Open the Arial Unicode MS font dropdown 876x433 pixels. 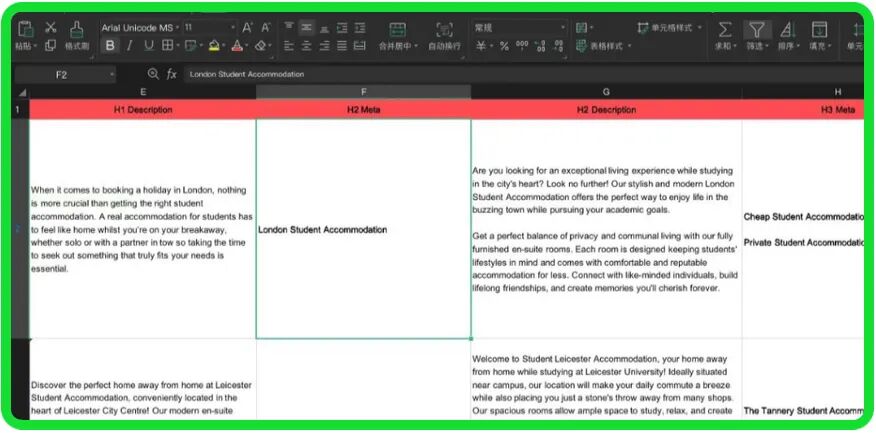(140, 27)
